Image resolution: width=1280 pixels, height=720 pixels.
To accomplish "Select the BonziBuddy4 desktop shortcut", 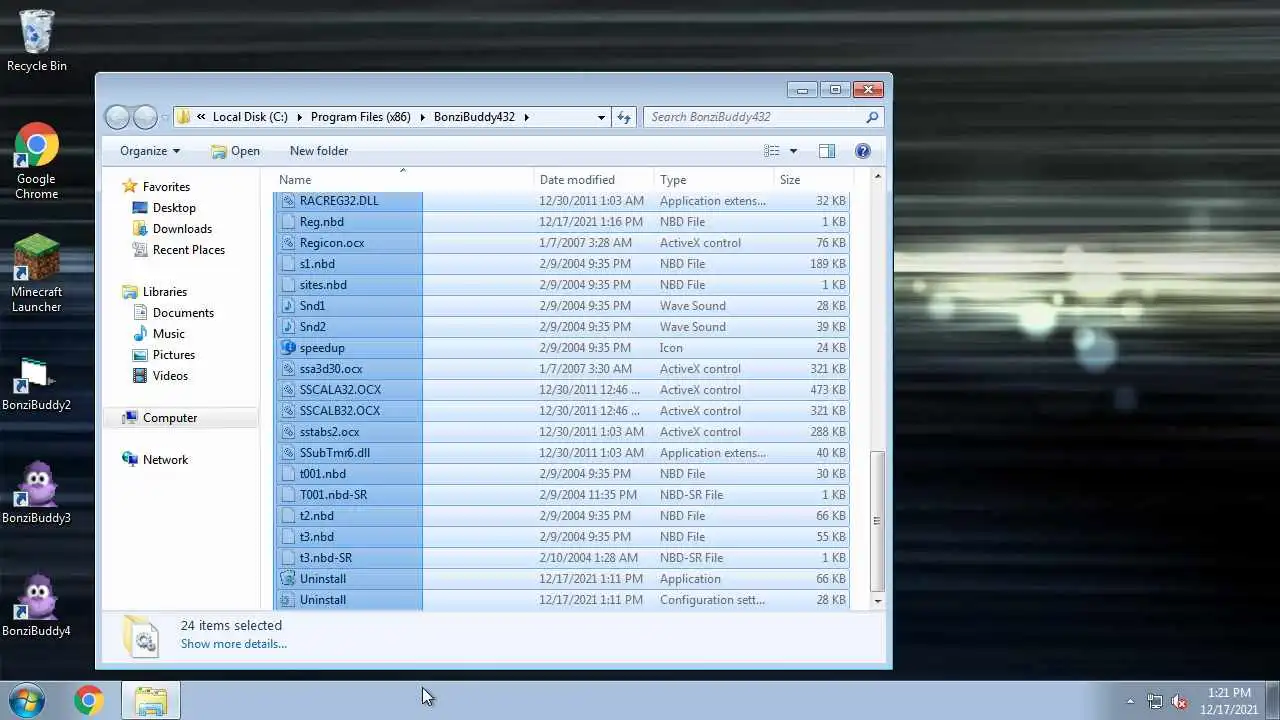I will (37, 605).
